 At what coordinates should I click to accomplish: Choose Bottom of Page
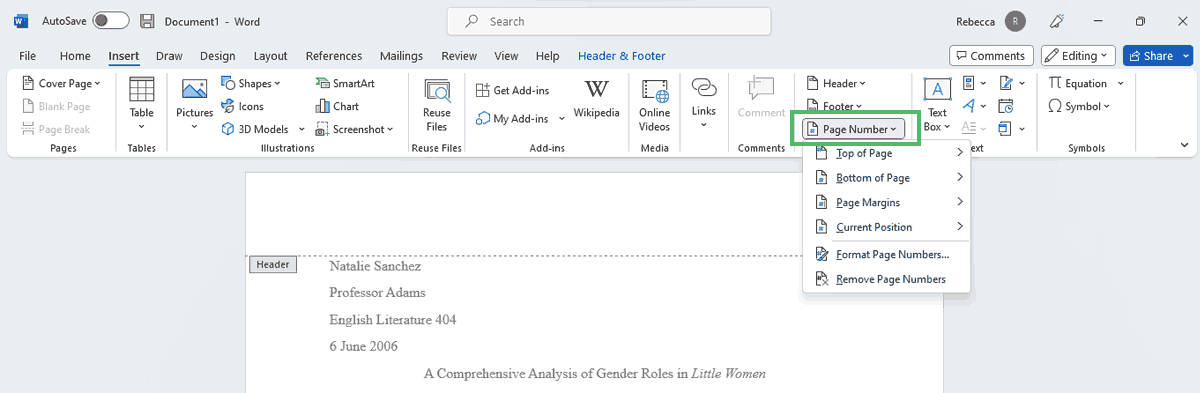pos(886,178)
